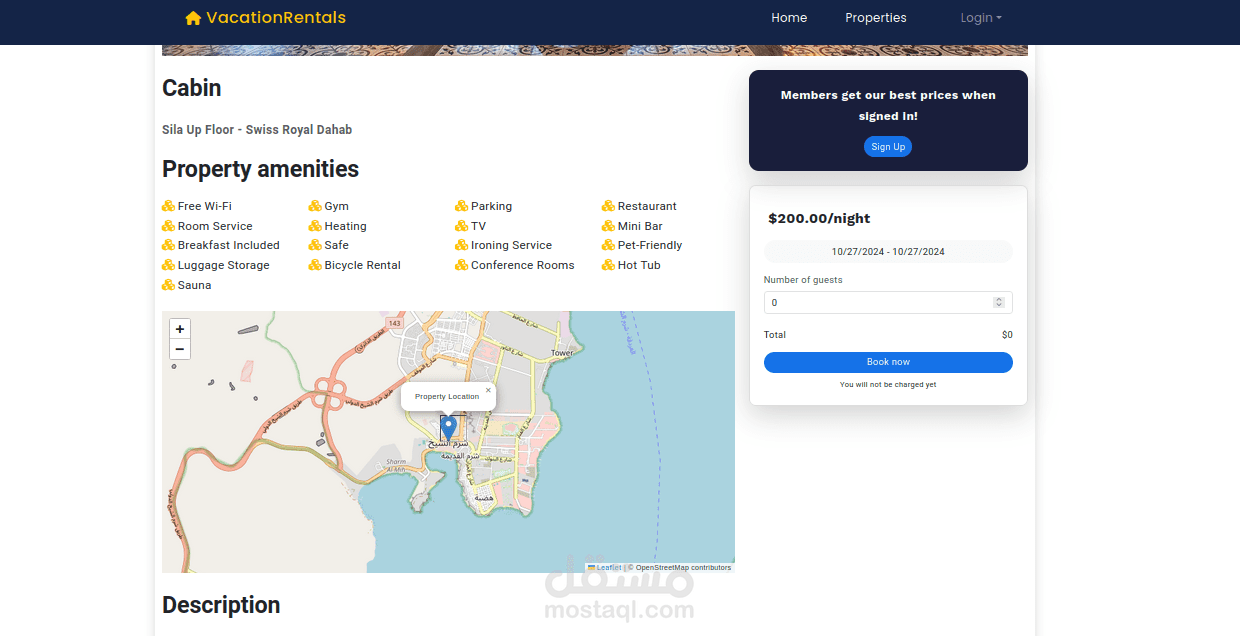The width and height of the screenshot is (1240, 636).
Task: Click the Safe amenity icon
Action: coord(315,245)
